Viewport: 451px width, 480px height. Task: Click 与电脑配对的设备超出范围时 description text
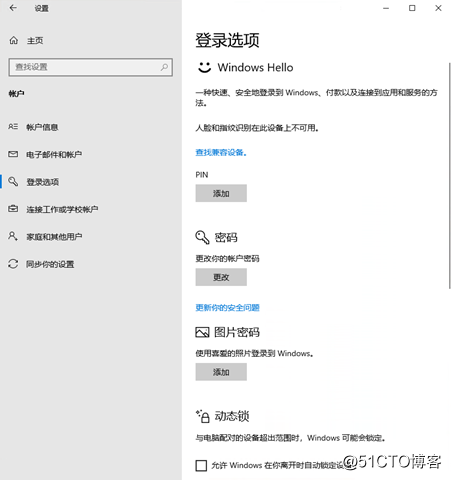click(290, 438)
